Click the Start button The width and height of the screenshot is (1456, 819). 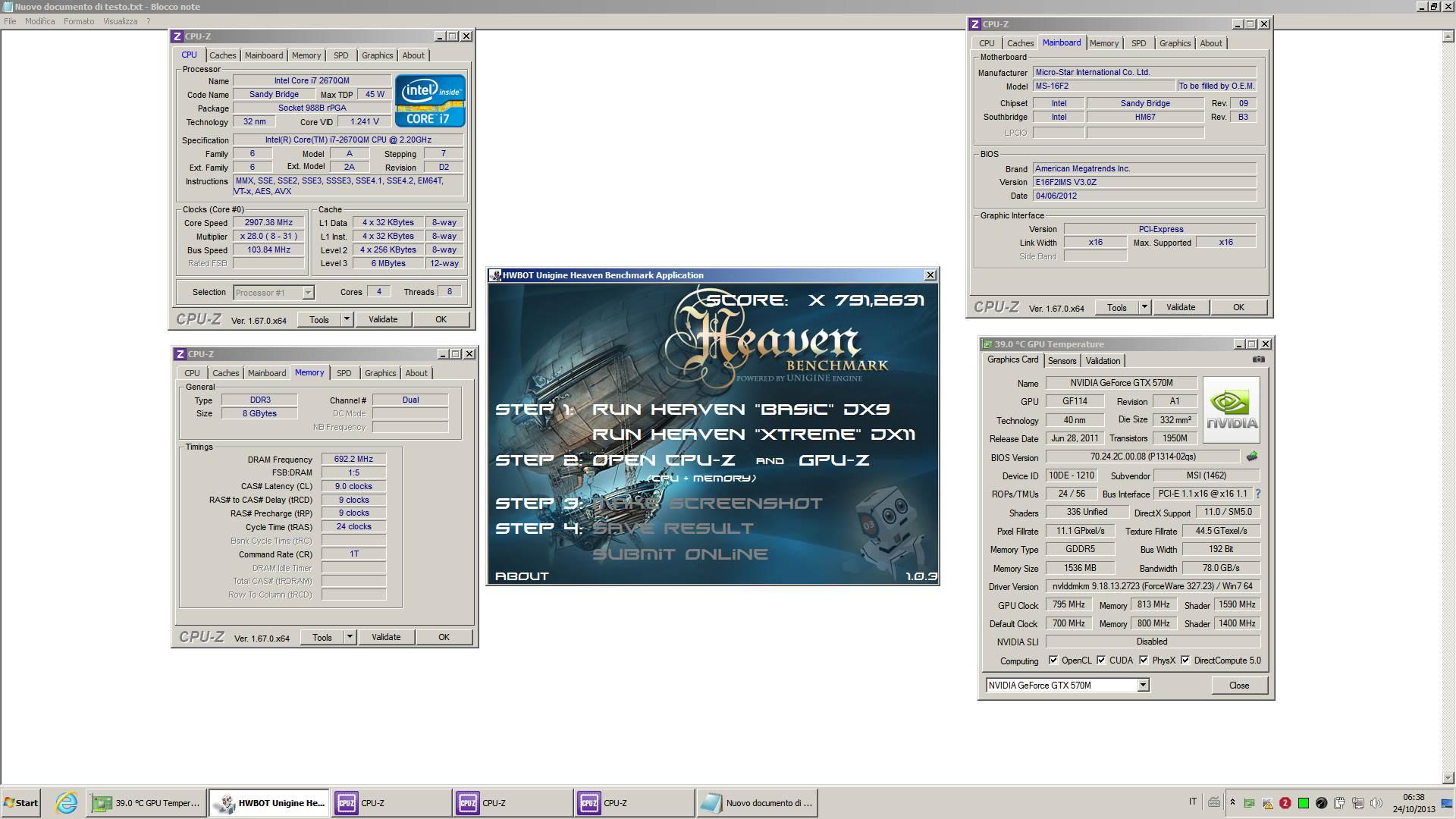(20, 802)
